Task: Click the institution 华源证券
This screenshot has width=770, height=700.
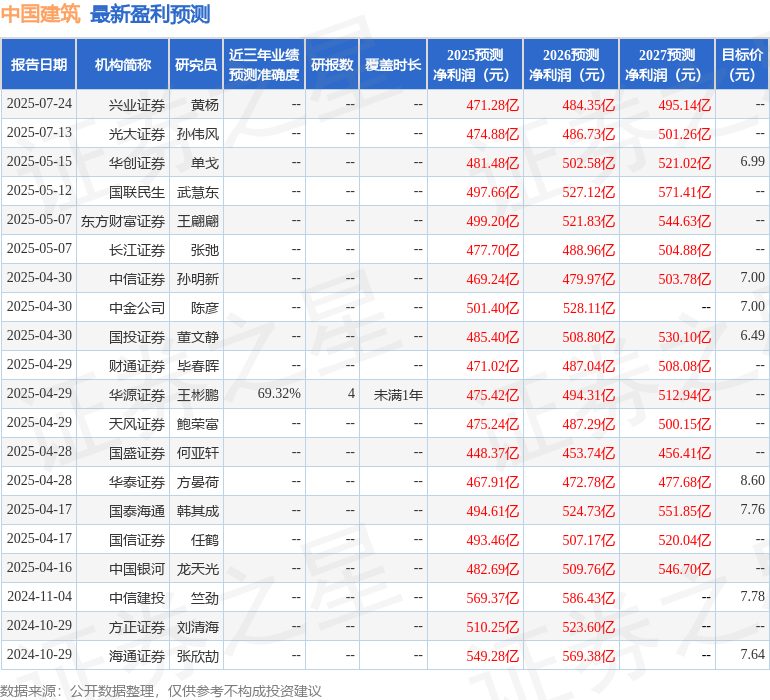Action: click(x=137, y=395)
